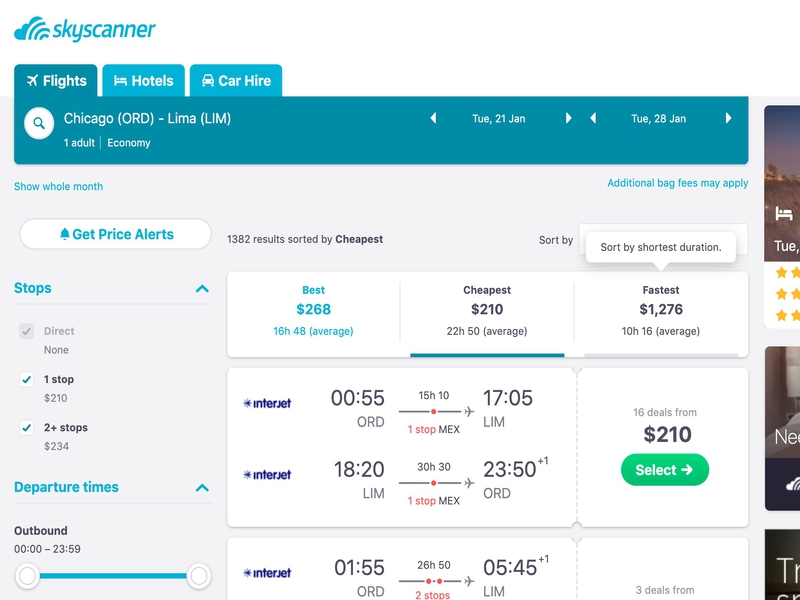
Task: Click 1 stop MEX on outbound flight
Action: [433, 430]
